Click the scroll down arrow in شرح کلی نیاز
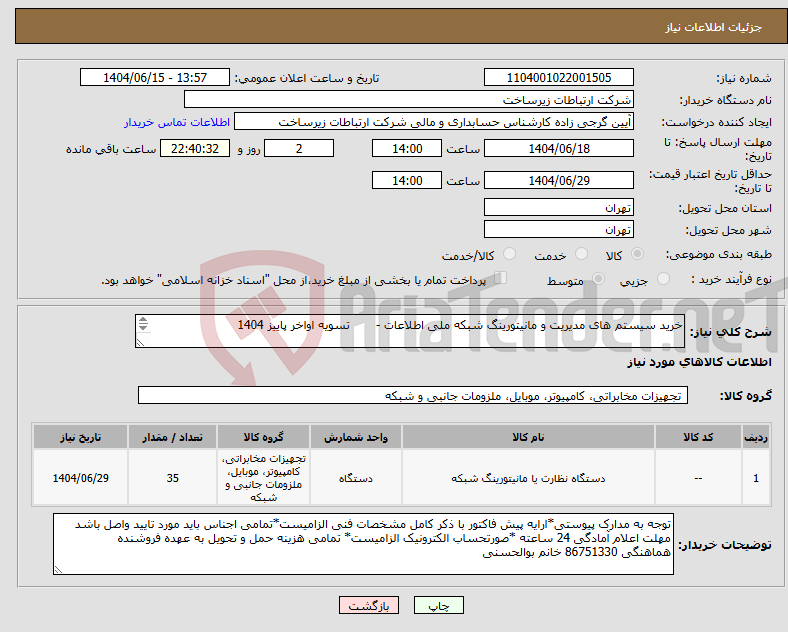The width and height of the screenshot is (788, 632). pyautogui.click(x=143, y=328)
